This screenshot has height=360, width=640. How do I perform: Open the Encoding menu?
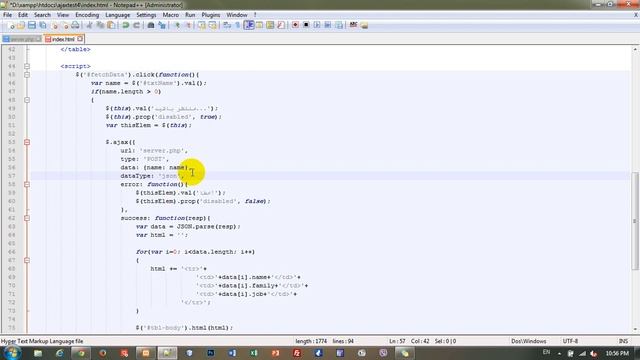pos(87,15)
